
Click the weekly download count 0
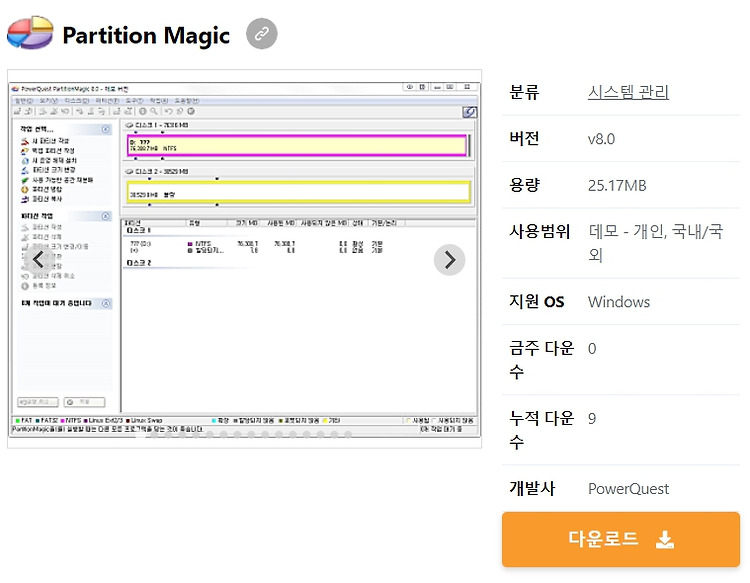pos(592,349)
